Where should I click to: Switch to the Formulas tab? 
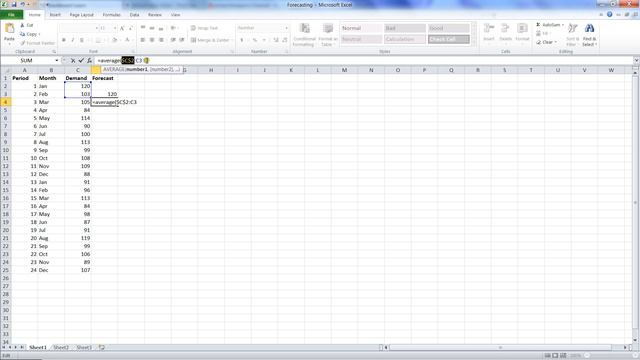point(111,15)
